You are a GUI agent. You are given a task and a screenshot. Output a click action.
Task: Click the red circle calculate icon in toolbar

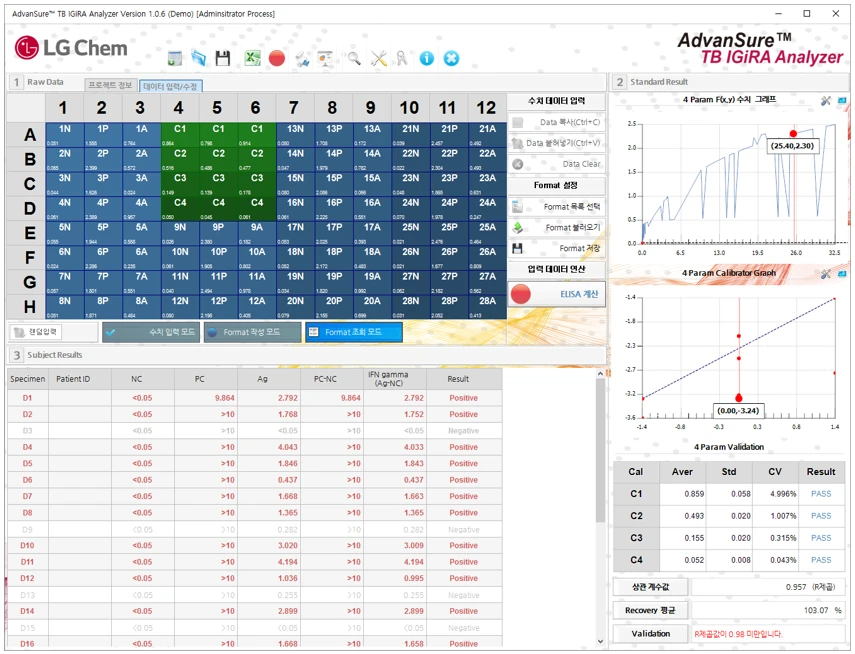point(277,58)
